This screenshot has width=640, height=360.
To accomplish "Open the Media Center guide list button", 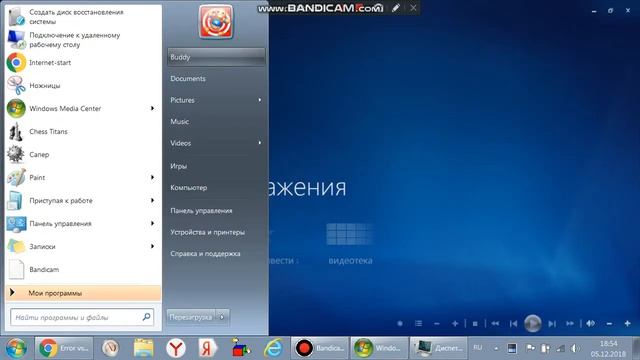I will [418, 323].
